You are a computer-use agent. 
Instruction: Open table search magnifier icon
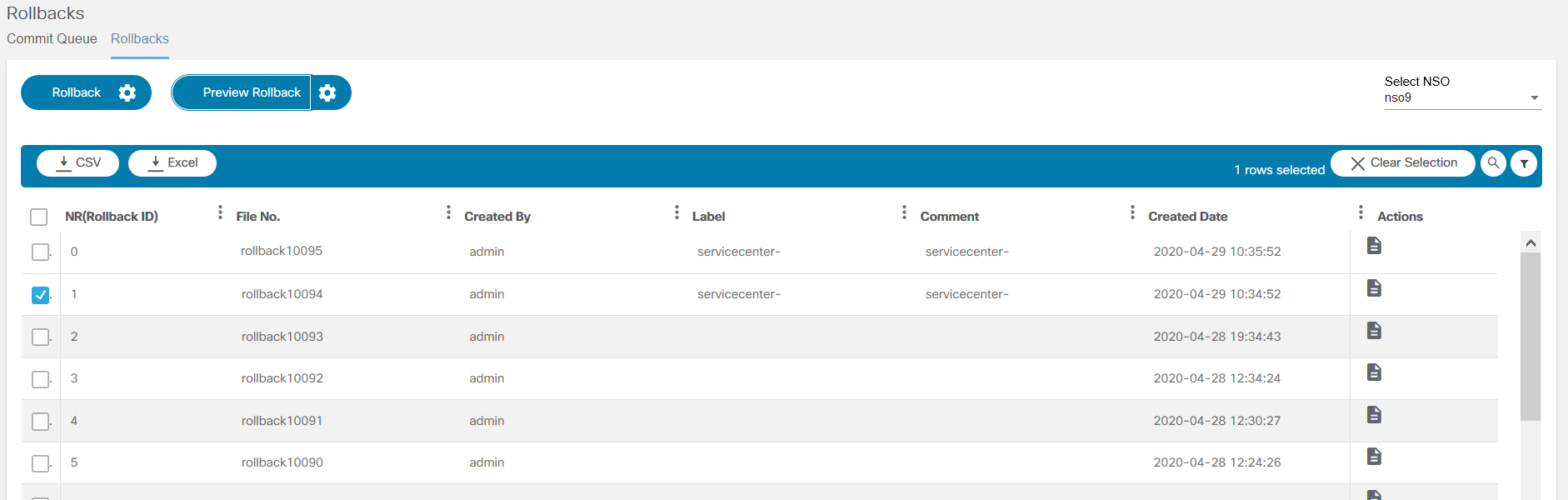tap(1494, 163)
